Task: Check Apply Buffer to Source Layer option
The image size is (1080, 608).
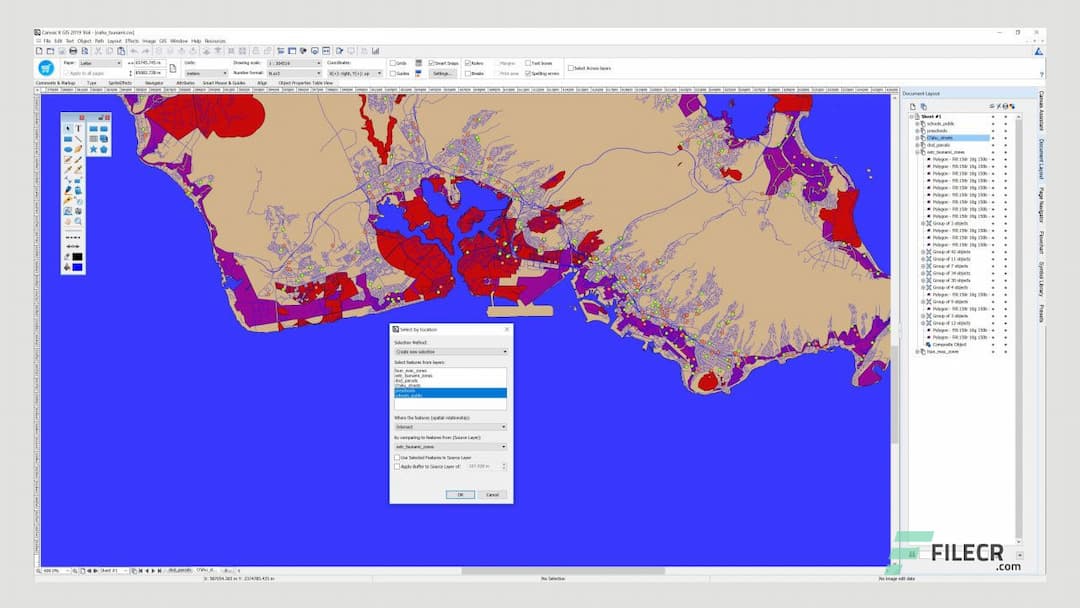Action: tap(396, 467)
